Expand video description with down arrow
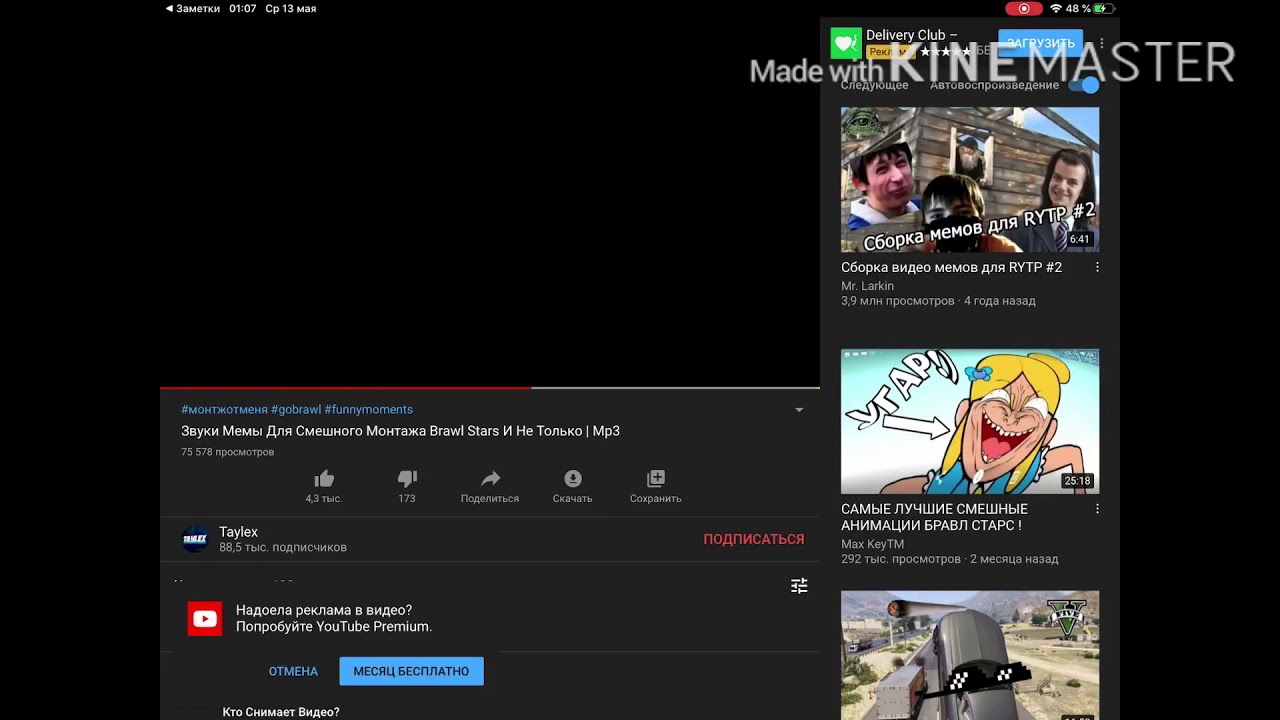The height and width of the screenshot is (720, 1280). [799, 410]
